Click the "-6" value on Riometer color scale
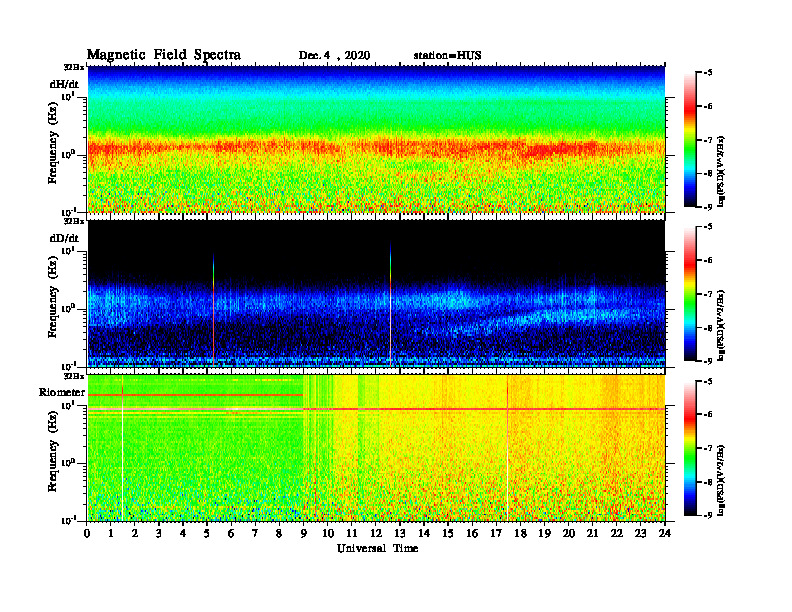This screenshot has width=792, height=612. coord(708,415)
